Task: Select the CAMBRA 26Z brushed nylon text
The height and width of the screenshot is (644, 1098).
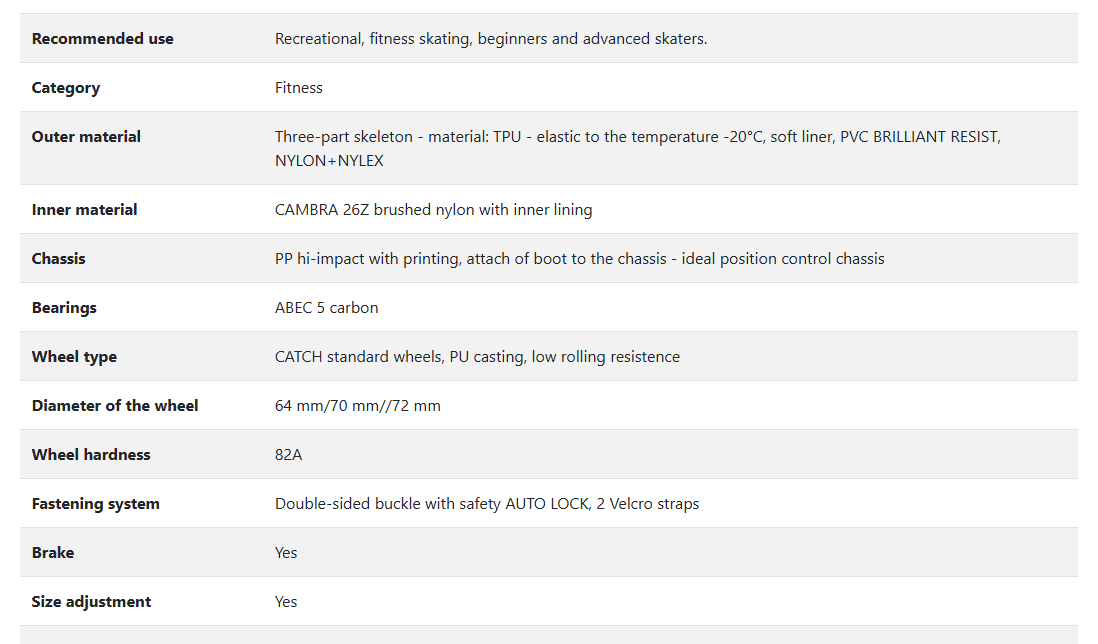Action: click(433, 210)
